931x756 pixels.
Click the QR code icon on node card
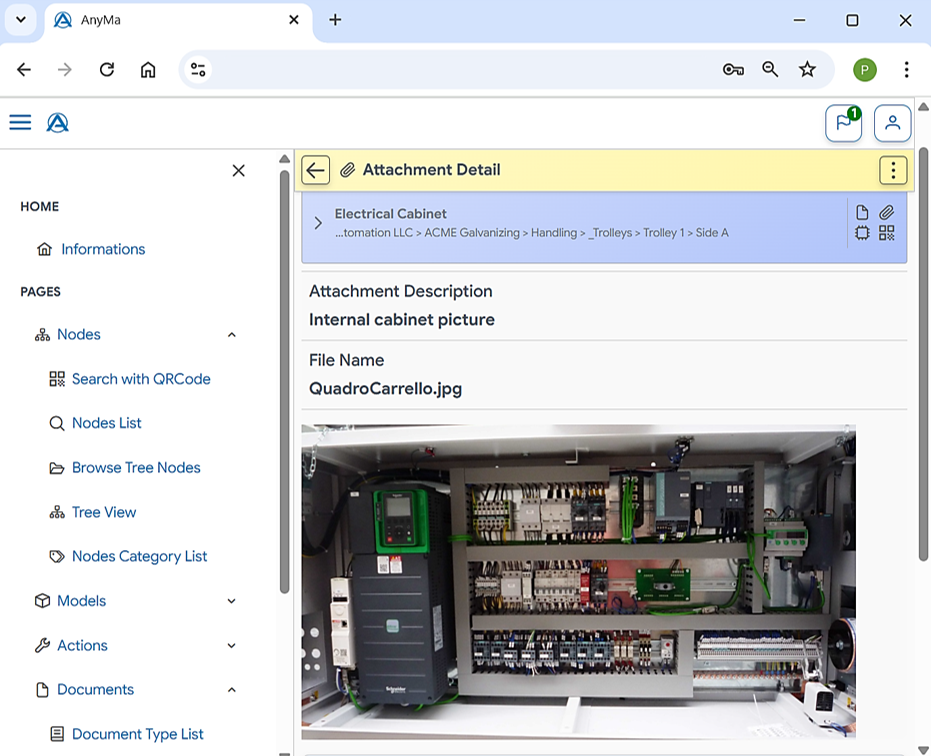tap(886, 233)
